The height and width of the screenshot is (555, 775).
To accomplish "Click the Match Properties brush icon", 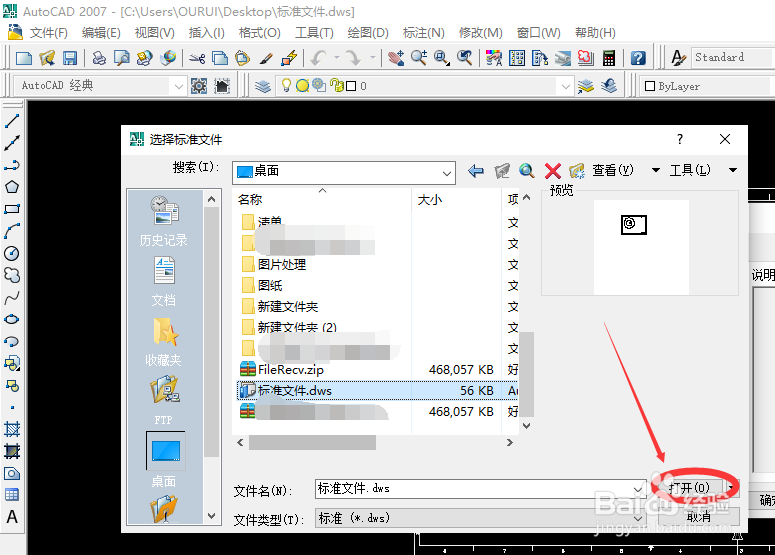I will click(266, 58).
